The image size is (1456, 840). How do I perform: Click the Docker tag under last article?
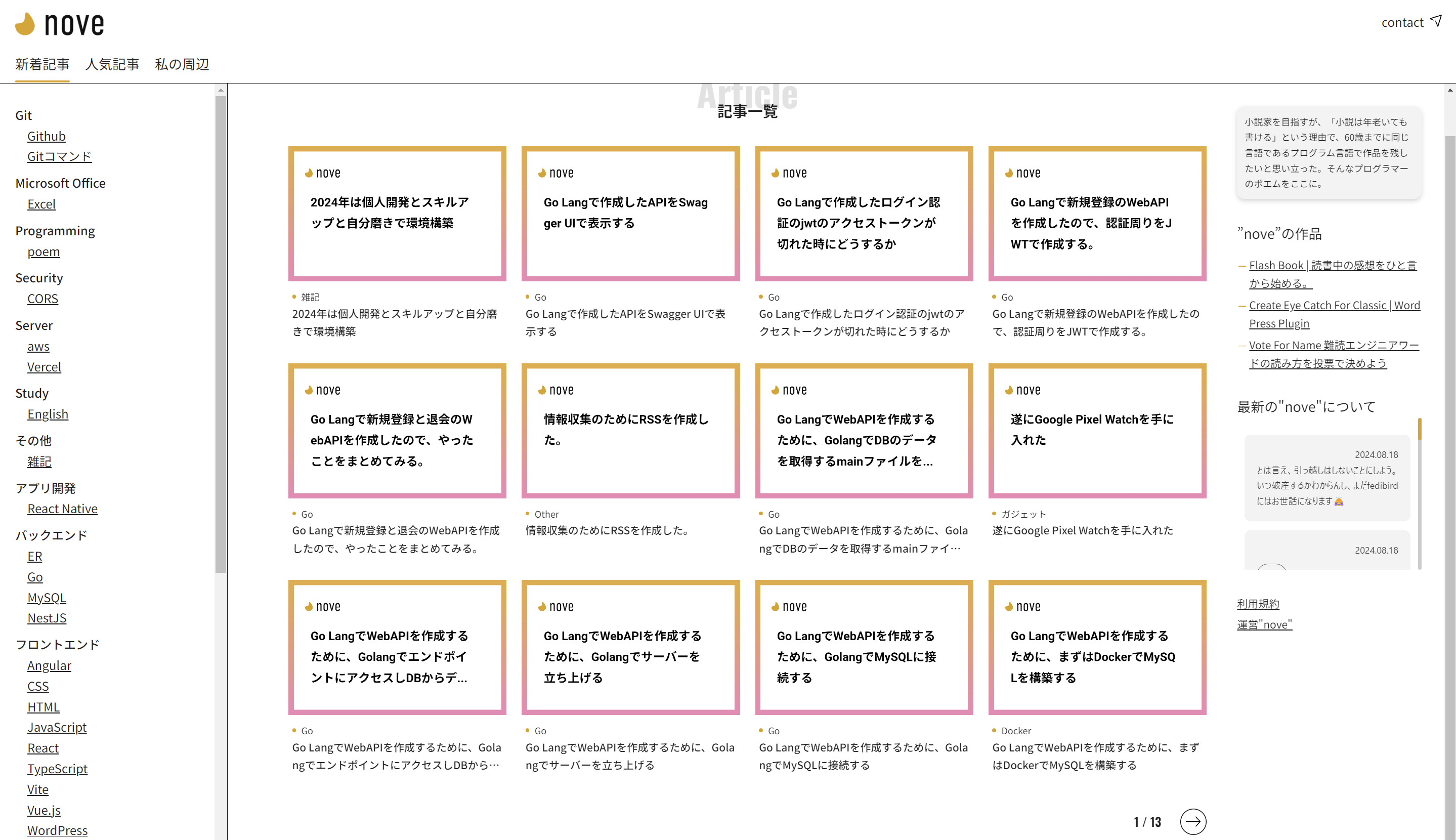click(x=1015, y=731)
